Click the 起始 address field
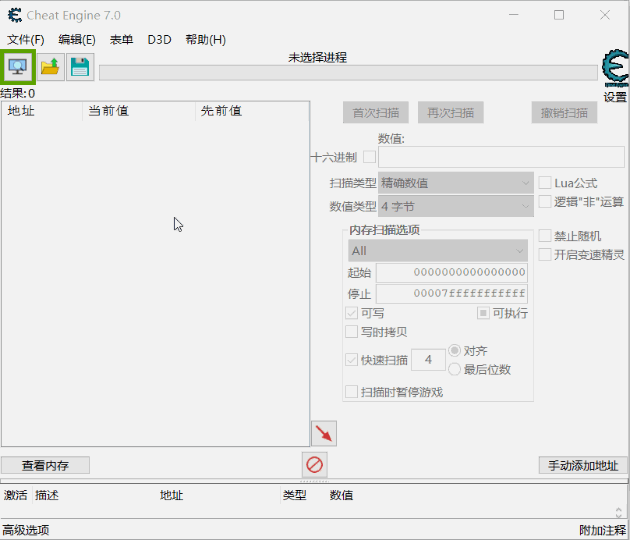The height and width of the screenshot is (540, 630). (452, 272)
